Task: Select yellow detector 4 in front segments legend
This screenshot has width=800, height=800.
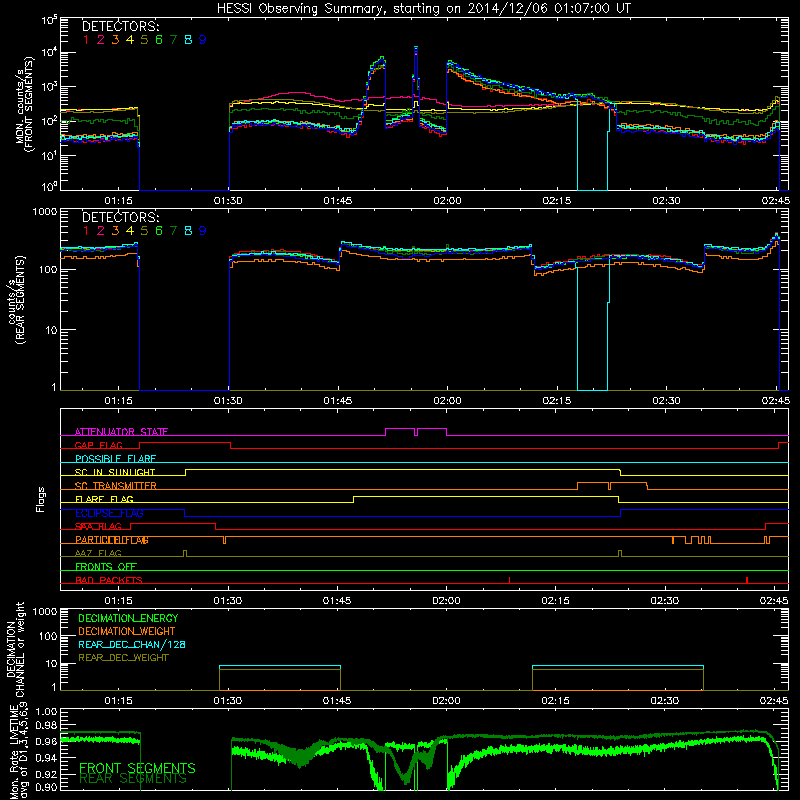Action: click(130, 40)
